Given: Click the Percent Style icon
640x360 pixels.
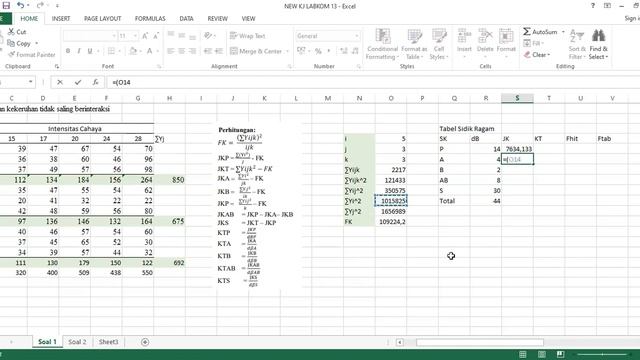Looking at the screenshot, I should [318, 51].
